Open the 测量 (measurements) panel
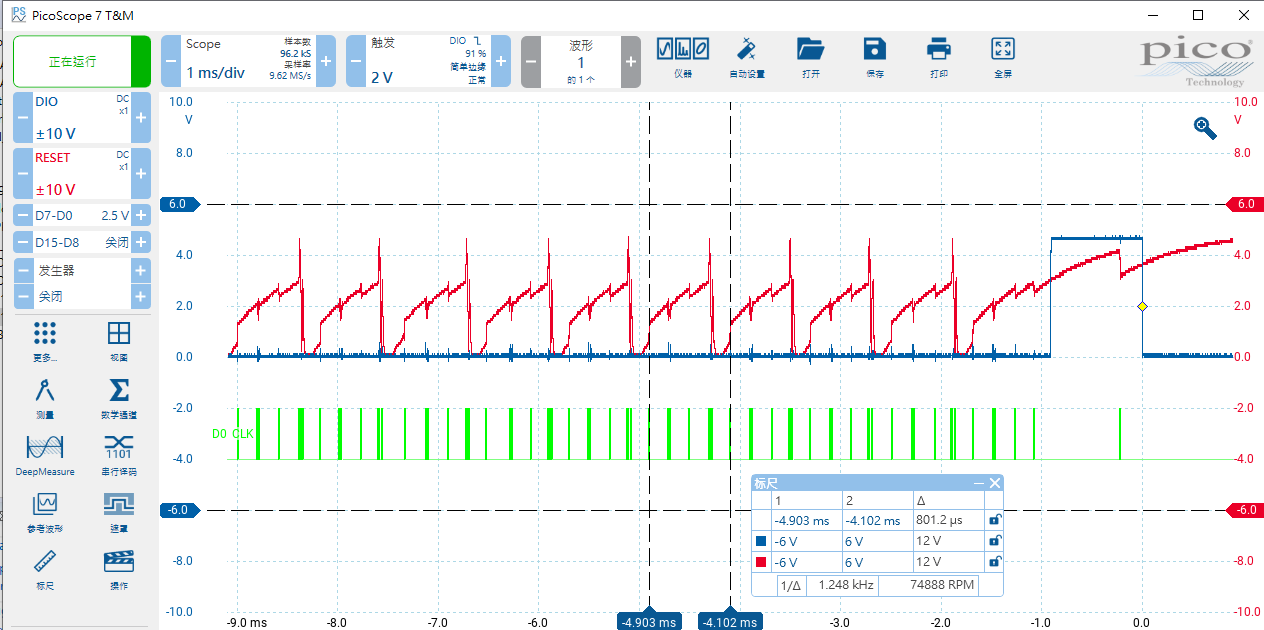Screen dimensions: 1264x630 tap(44, 394)
